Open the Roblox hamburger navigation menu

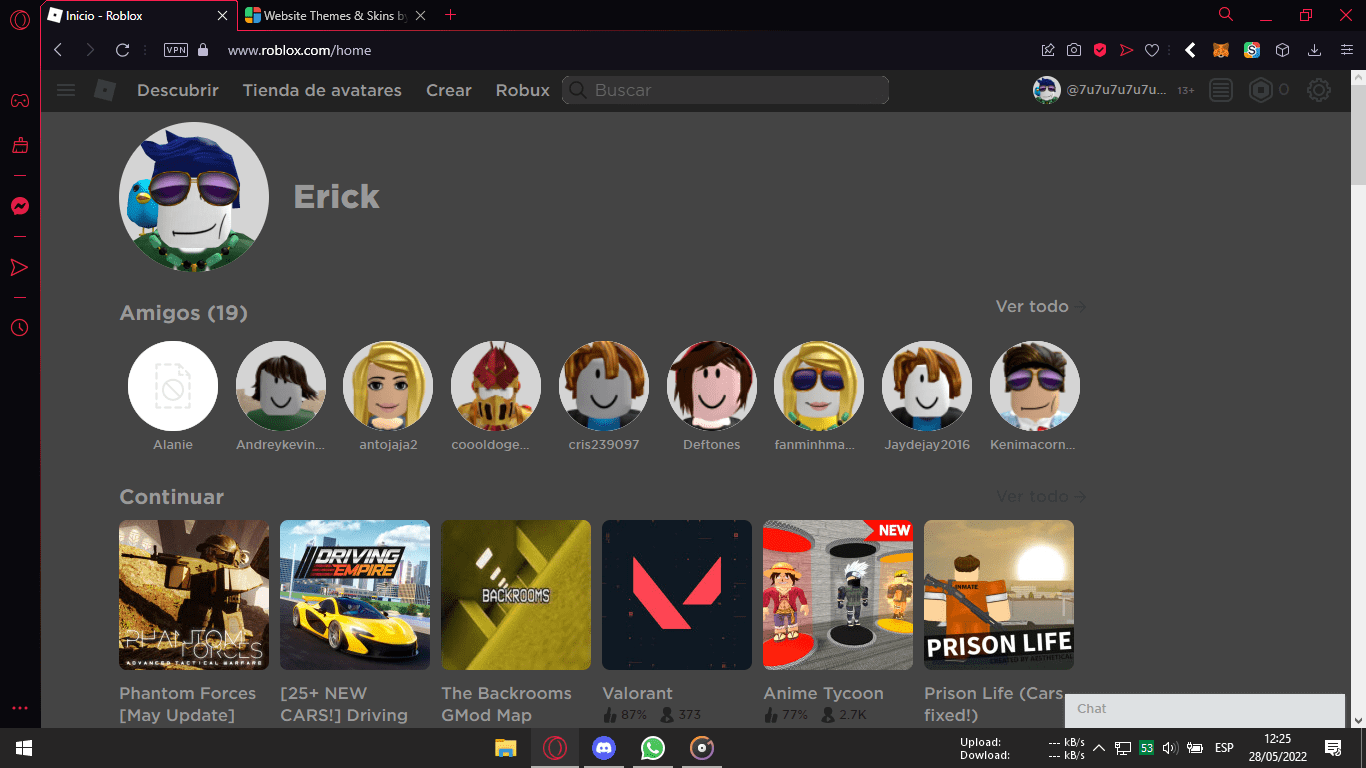[x=65, y=90]
